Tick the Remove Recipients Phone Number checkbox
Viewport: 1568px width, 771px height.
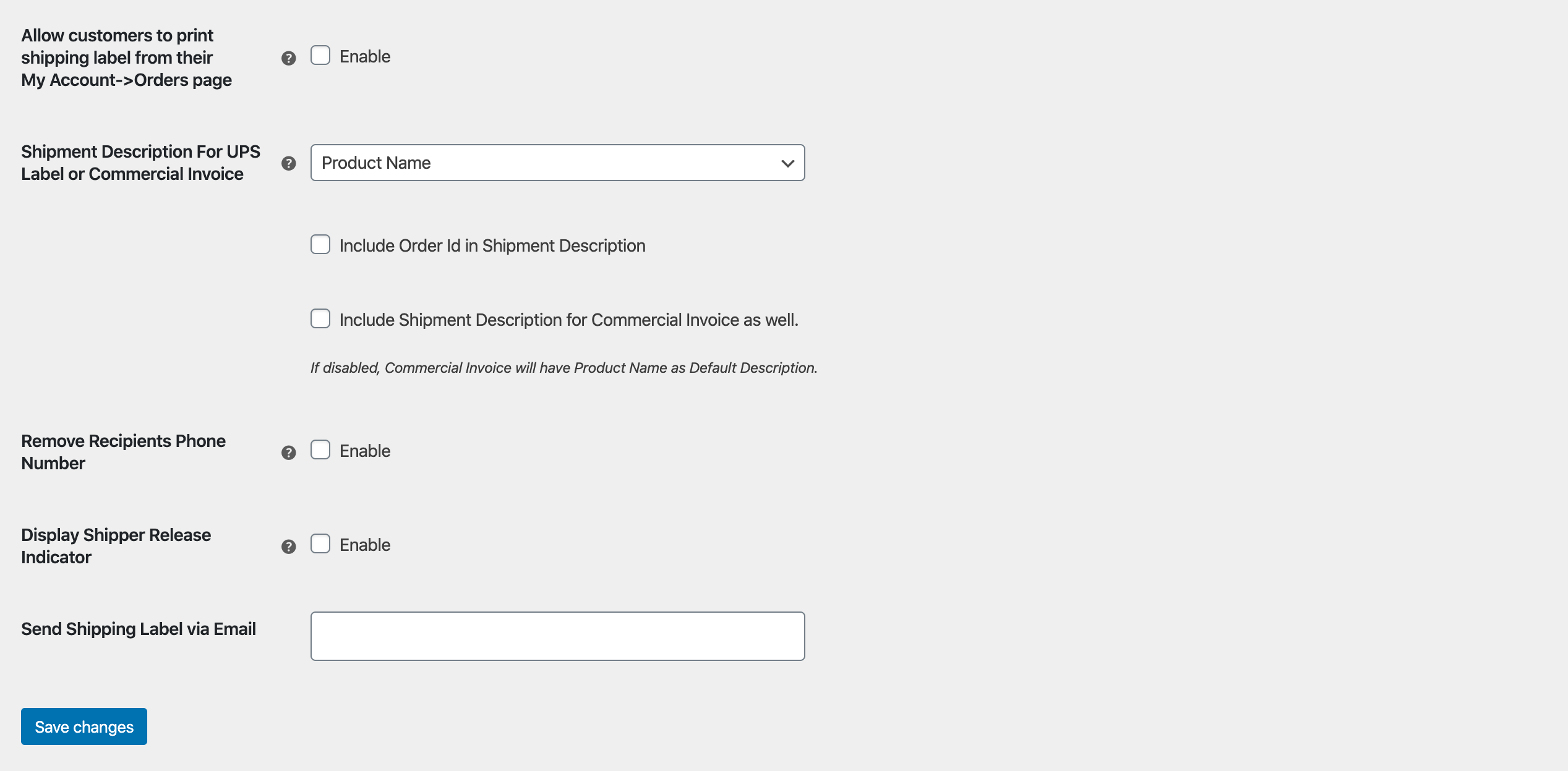[320, 450]
